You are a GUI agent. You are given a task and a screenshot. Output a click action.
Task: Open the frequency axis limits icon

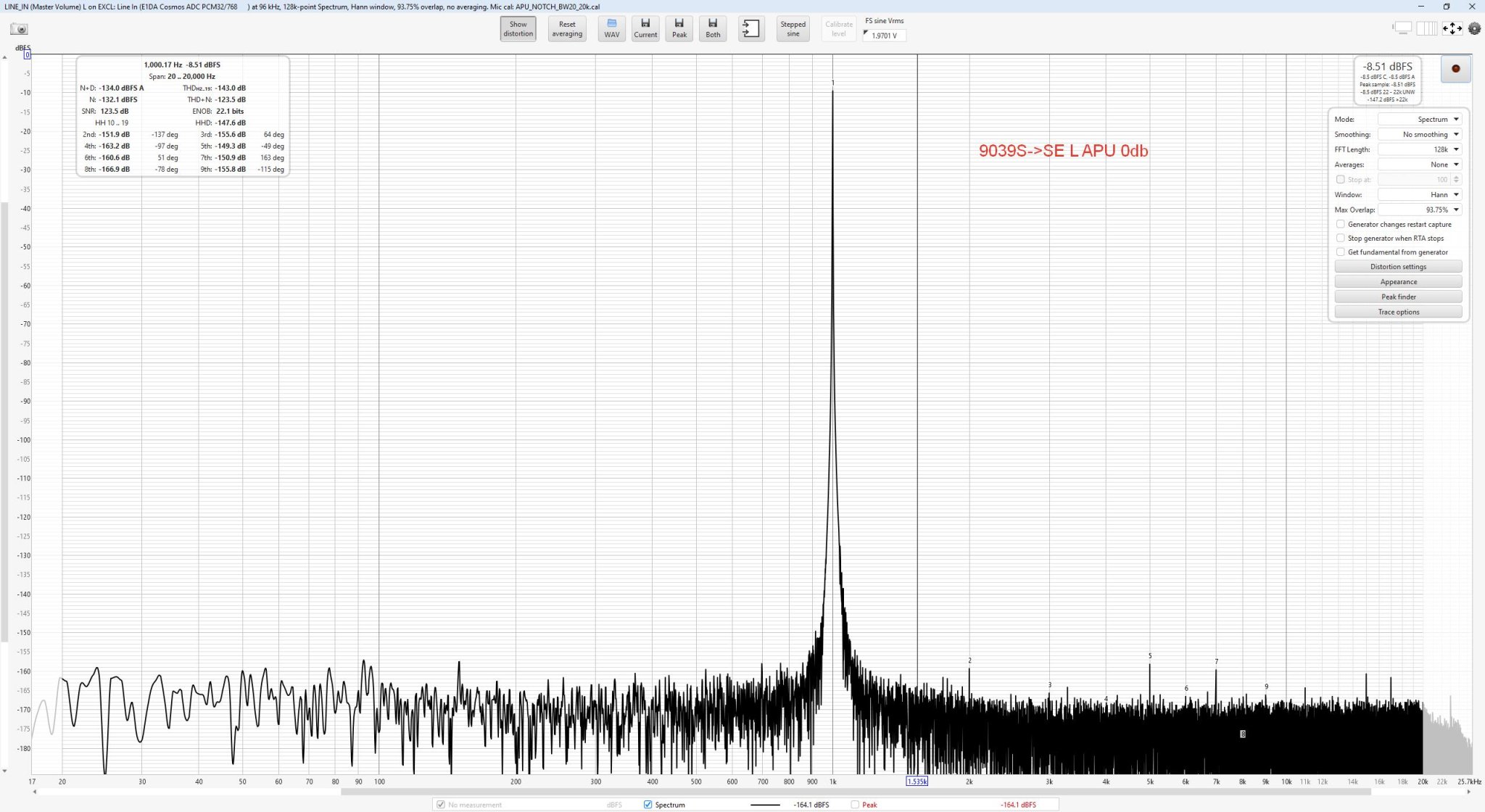coord(1426,28)
